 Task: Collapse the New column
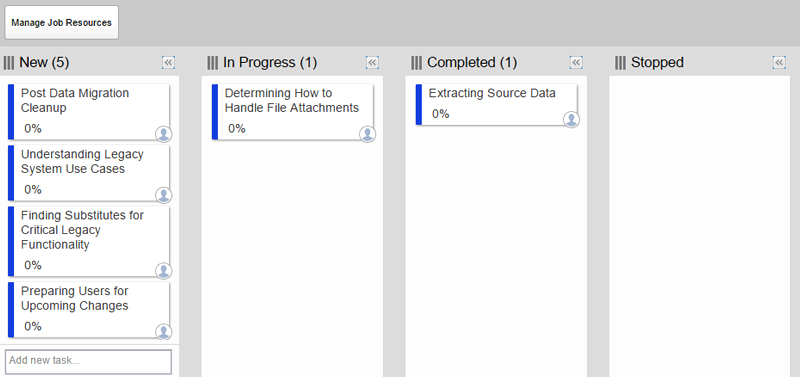coord(168,63)
